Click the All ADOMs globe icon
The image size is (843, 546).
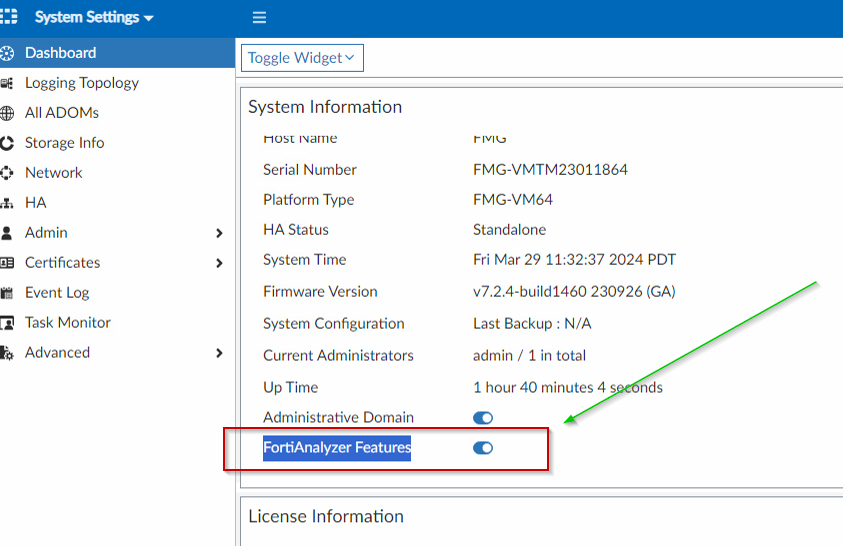[7, 113]
